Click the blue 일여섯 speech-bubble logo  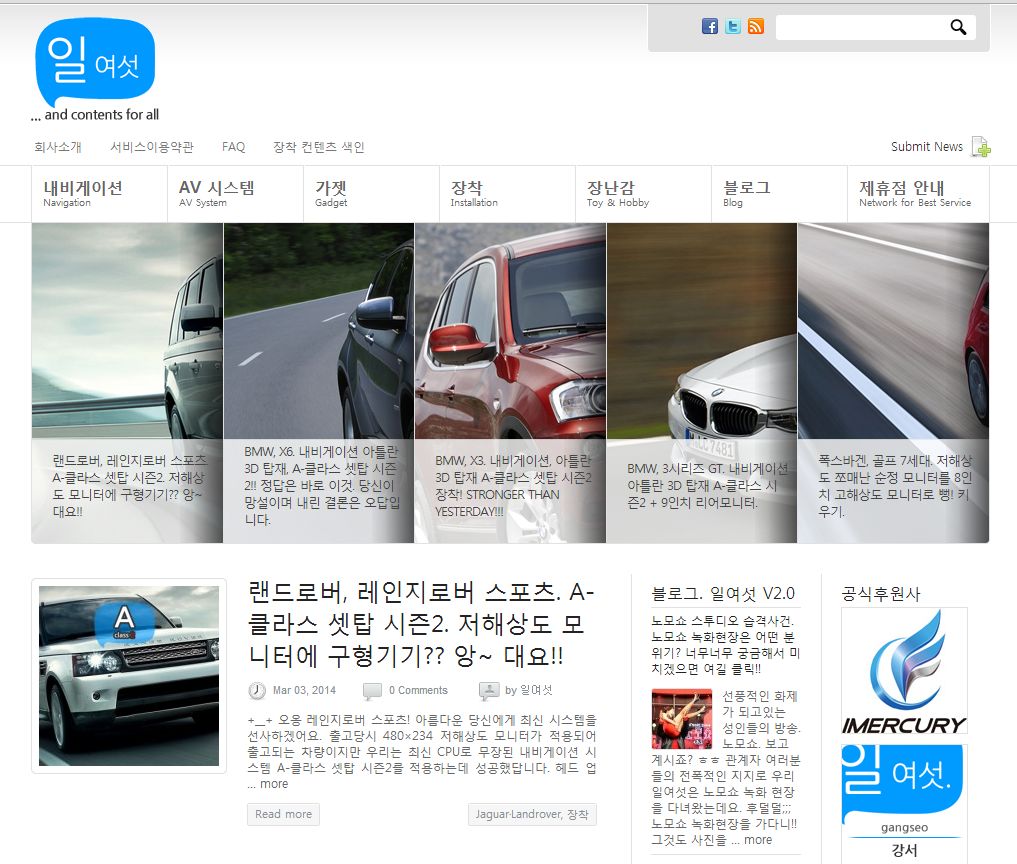[95, 61]
